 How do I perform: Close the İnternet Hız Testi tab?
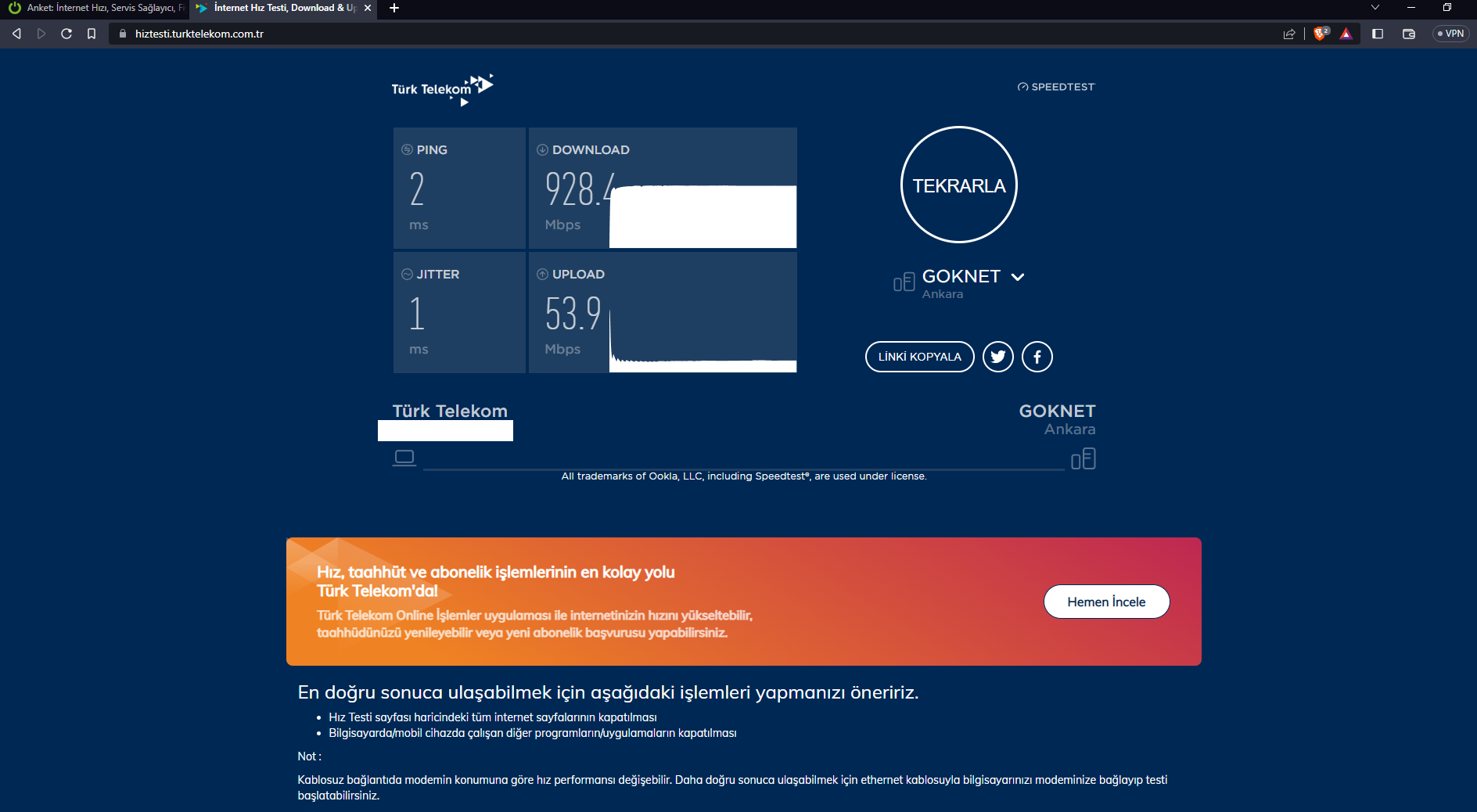tap(368, 8)
